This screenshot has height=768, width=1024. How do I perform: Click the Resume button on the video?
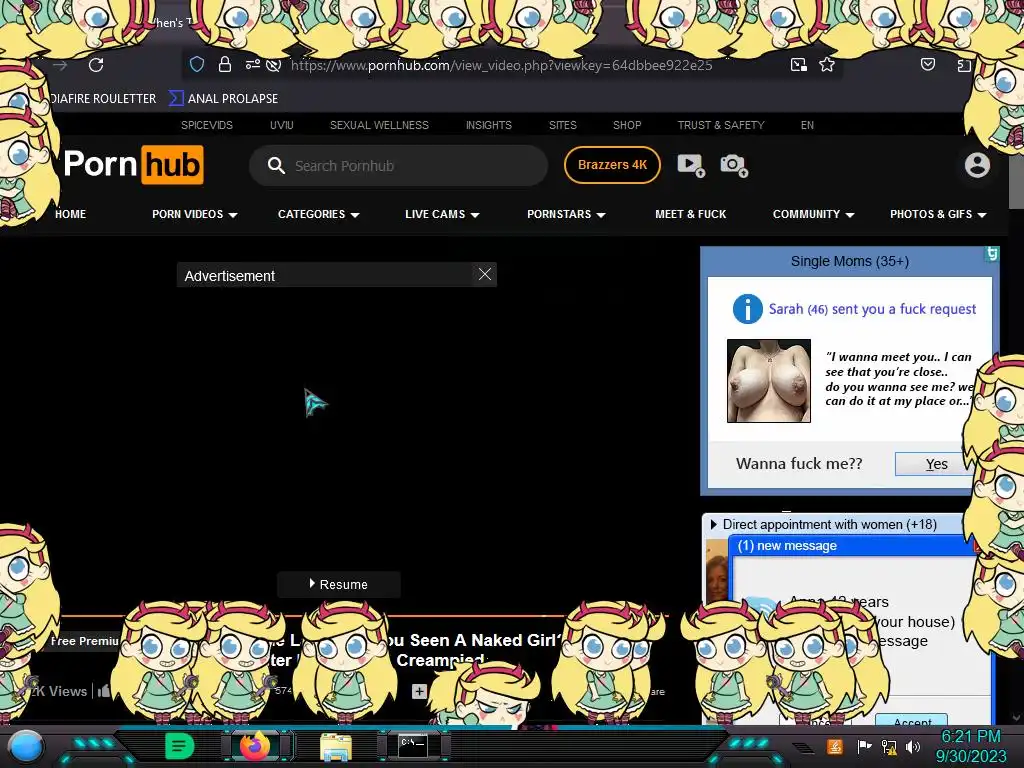338,584
